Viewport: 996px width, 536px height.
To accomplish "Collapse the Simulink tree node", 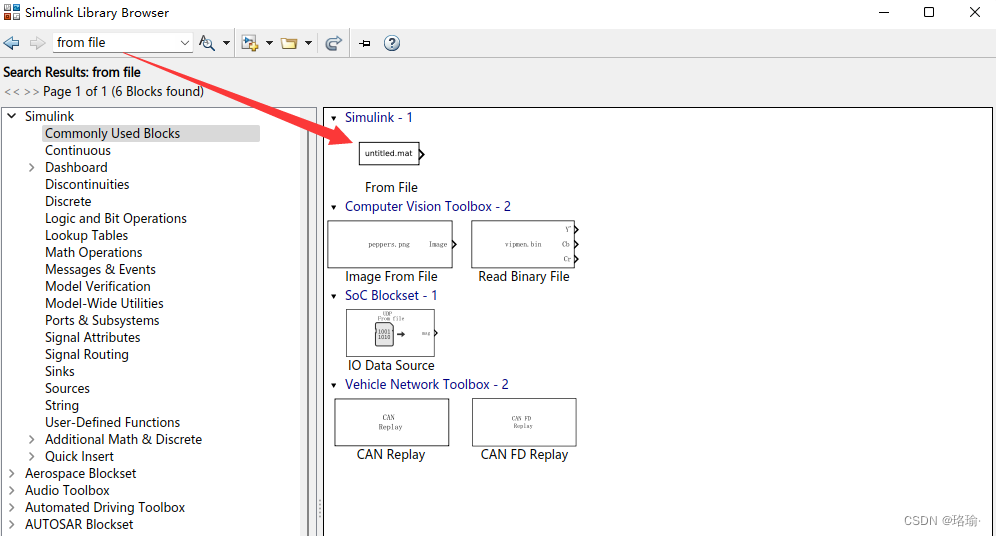I will pos(11,116).
